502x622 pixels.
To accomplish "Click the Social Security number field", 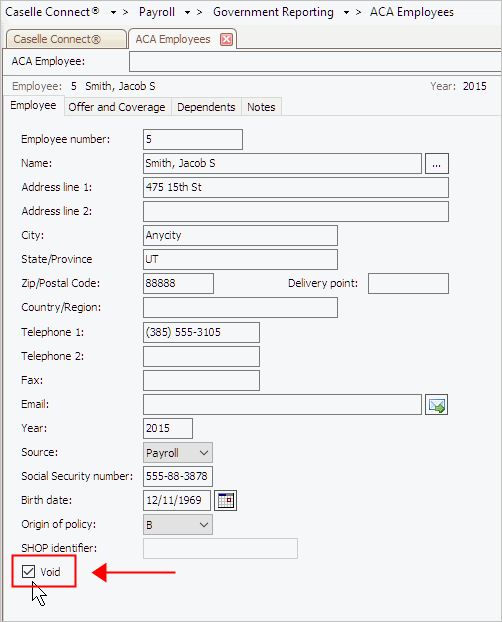I will pyautogui.click(x=178, y=476).
